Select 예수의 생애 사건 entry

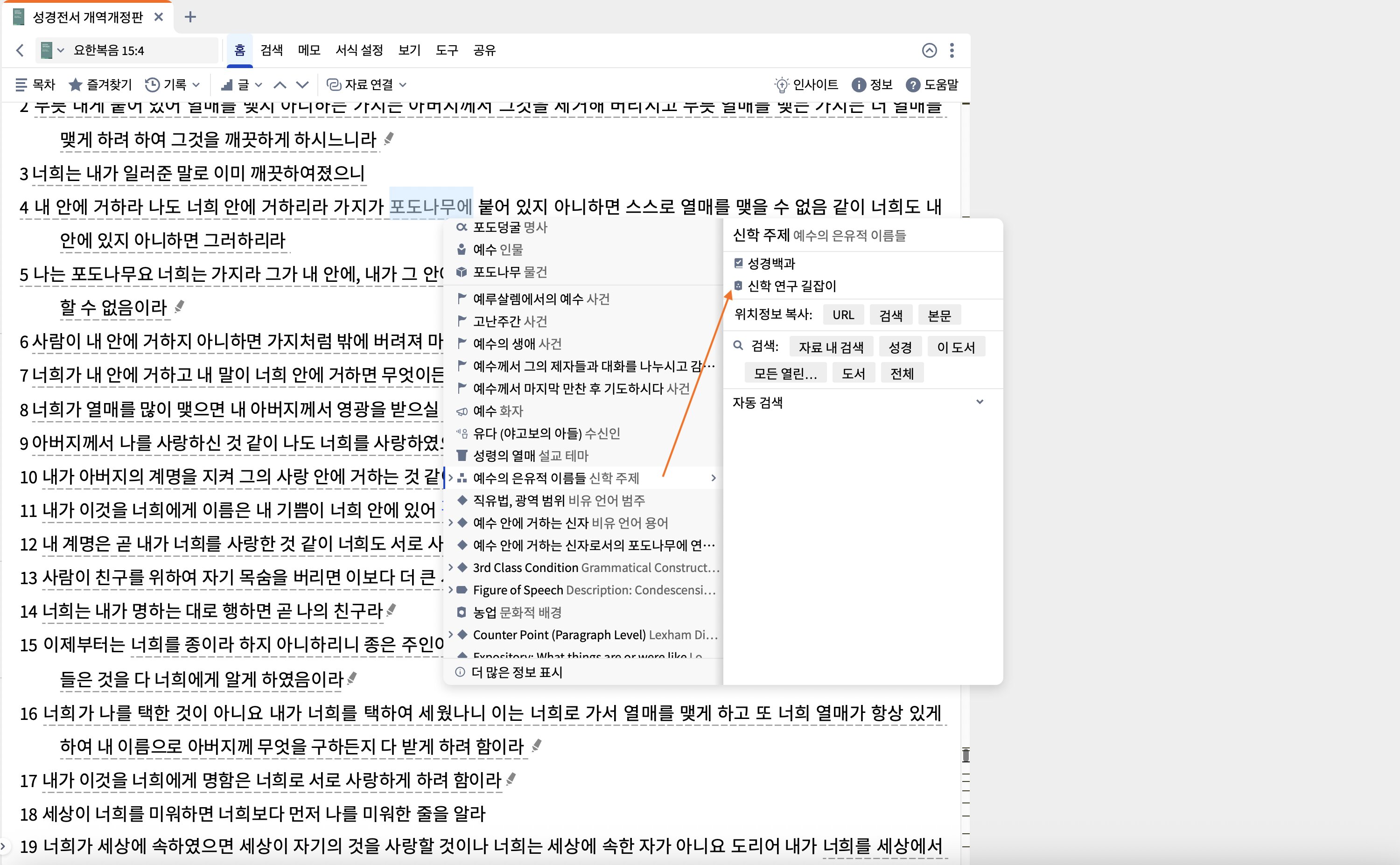click(x=584, y=343)
